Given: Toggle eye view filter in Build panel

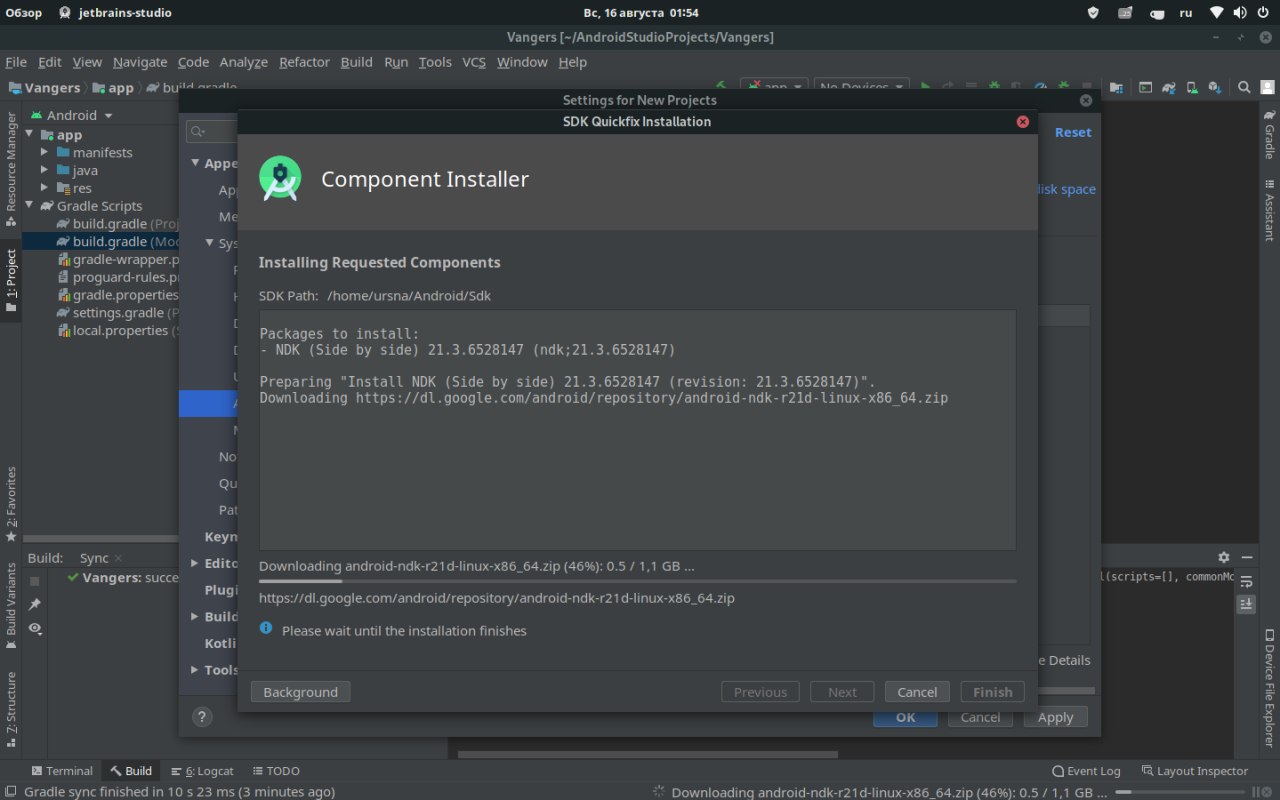Looking at the screenshot, I should 35,628.
